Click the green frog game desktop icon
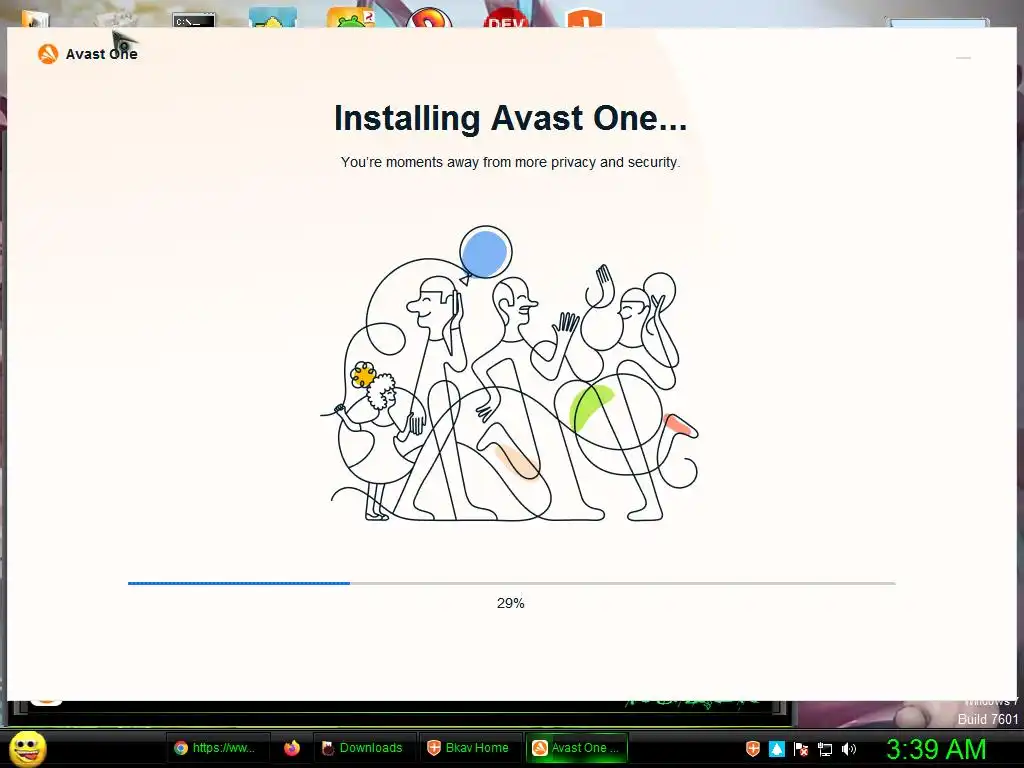Image resolution: width=1024 pixels, height=768 pixels. 351,18
